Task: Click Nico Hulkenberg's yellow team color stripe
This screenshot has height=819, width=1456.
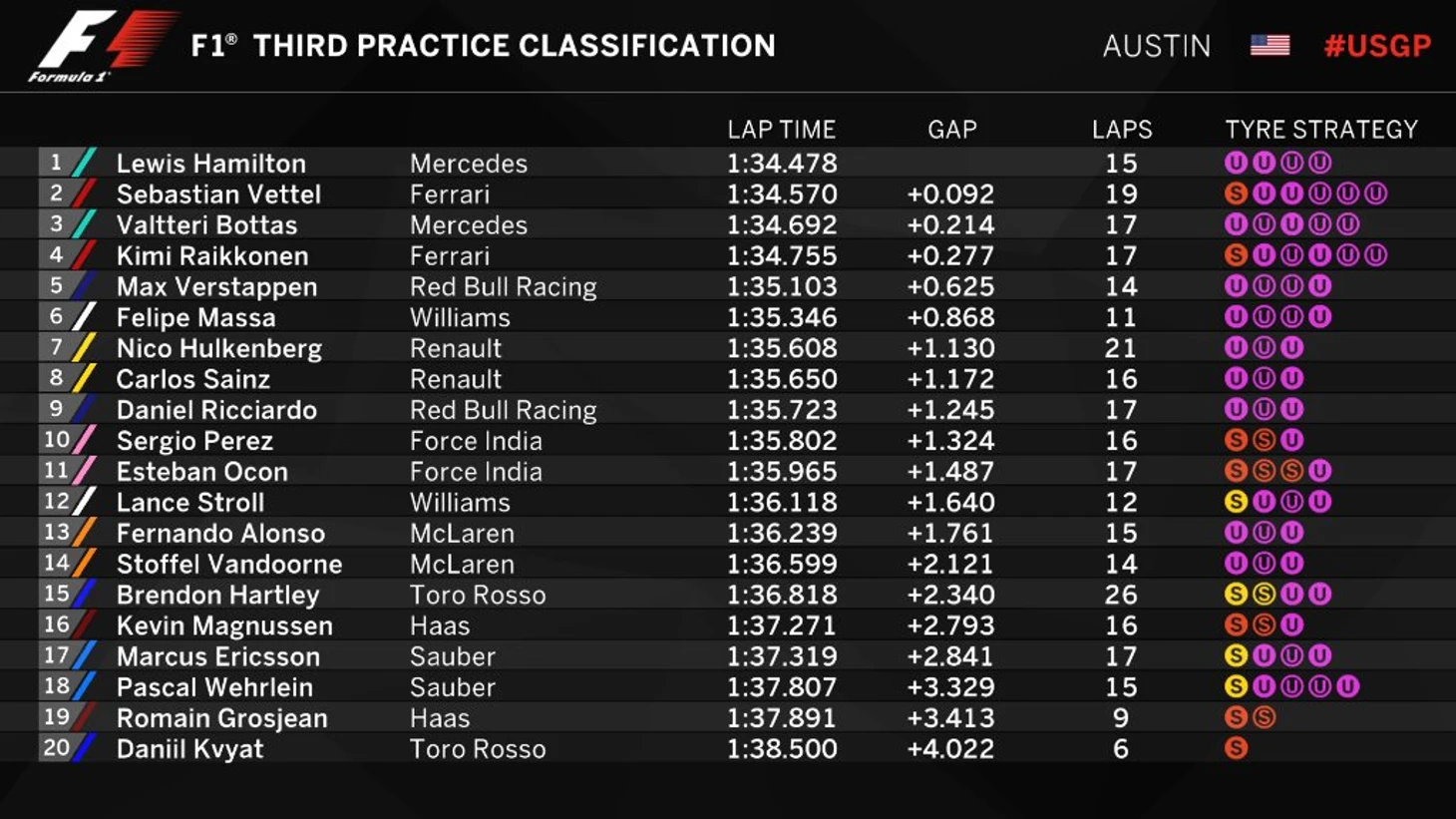Action: (x=86, y=348)
